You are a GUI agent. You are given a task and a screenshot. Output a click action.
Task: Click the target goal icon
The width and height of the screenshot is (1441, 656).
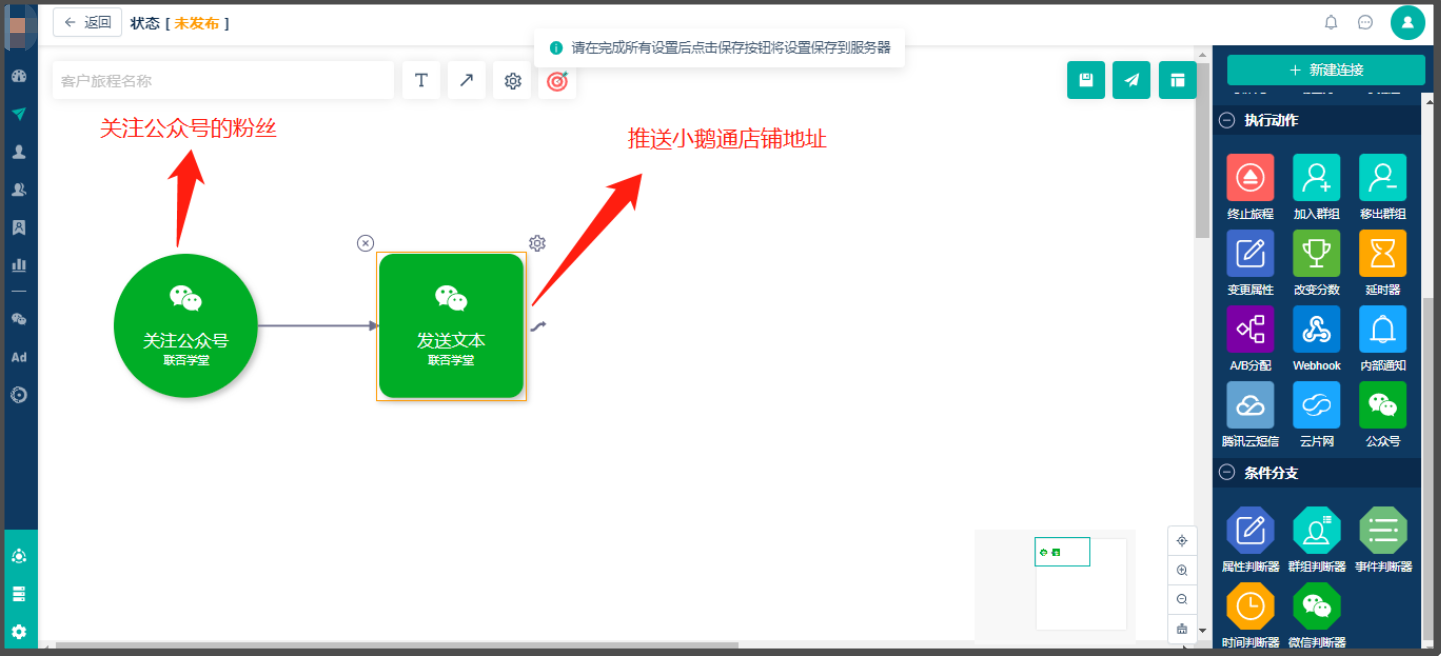click(x=557, y=80)
